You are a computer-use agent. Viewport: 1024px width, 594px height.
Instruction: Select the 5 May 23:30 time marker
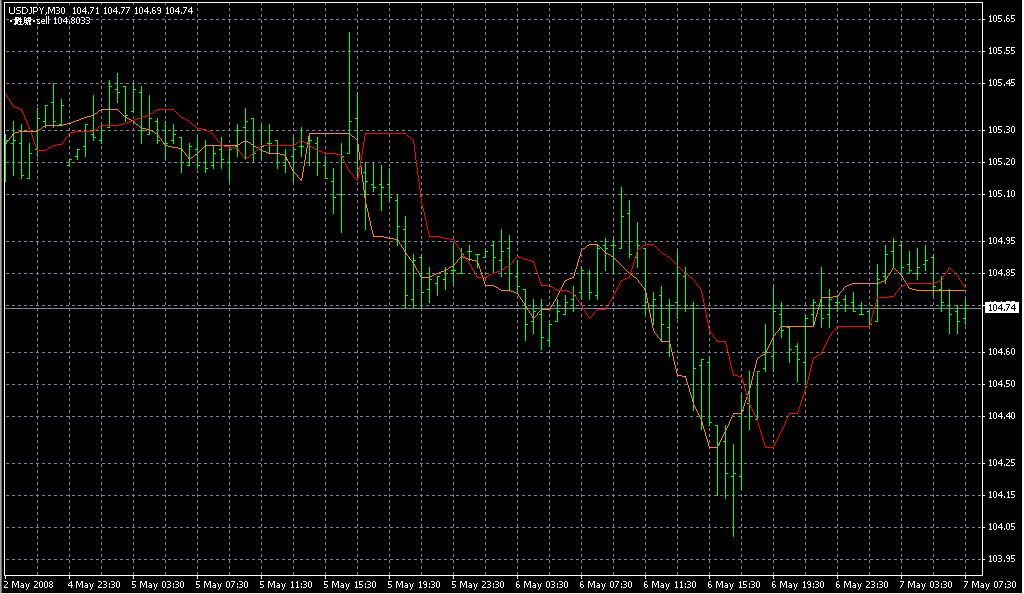[x=481, y=584]
